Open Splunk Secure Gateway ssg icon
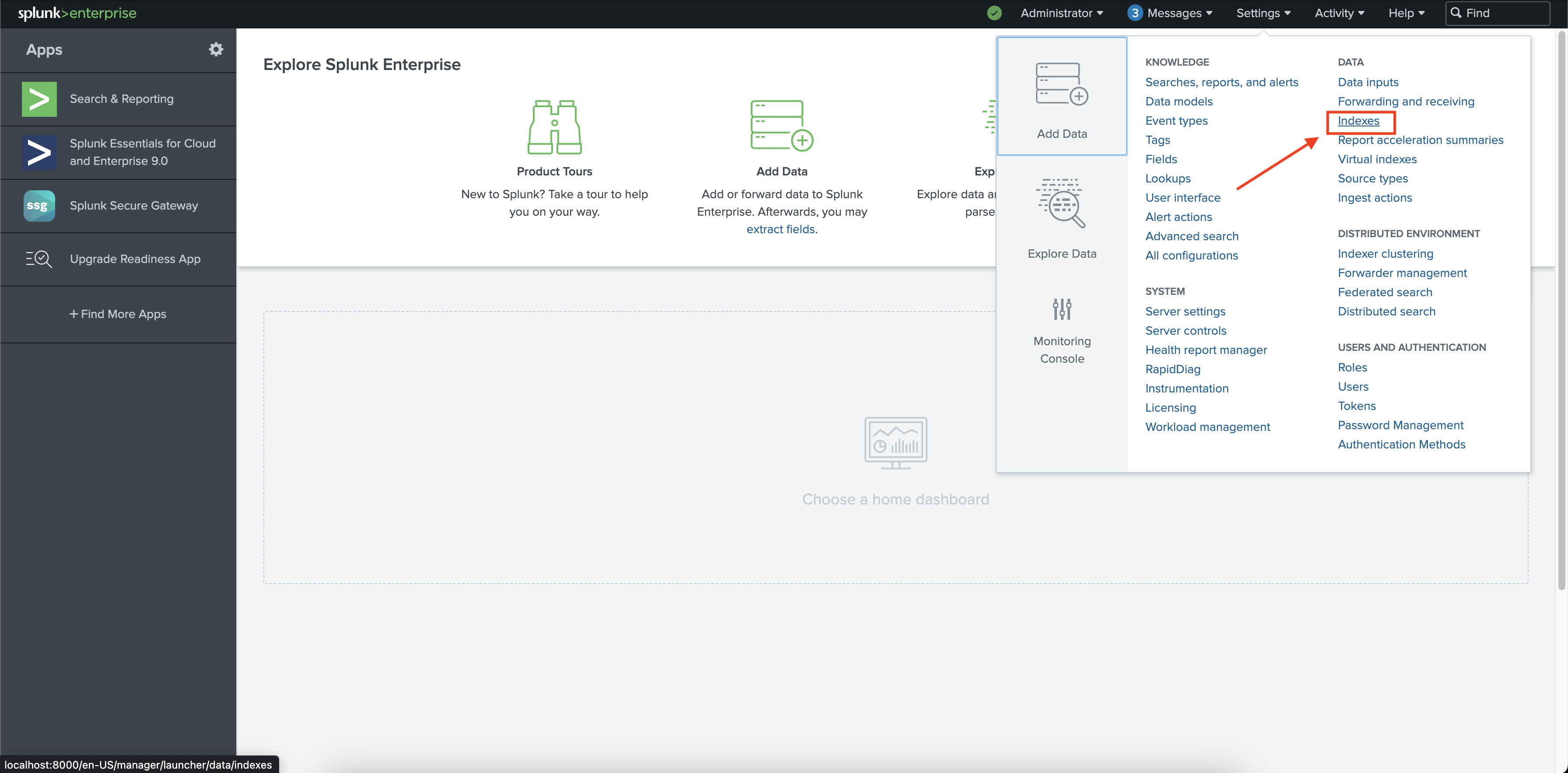Screen dimensions: 1568x773 coord(39,206)
